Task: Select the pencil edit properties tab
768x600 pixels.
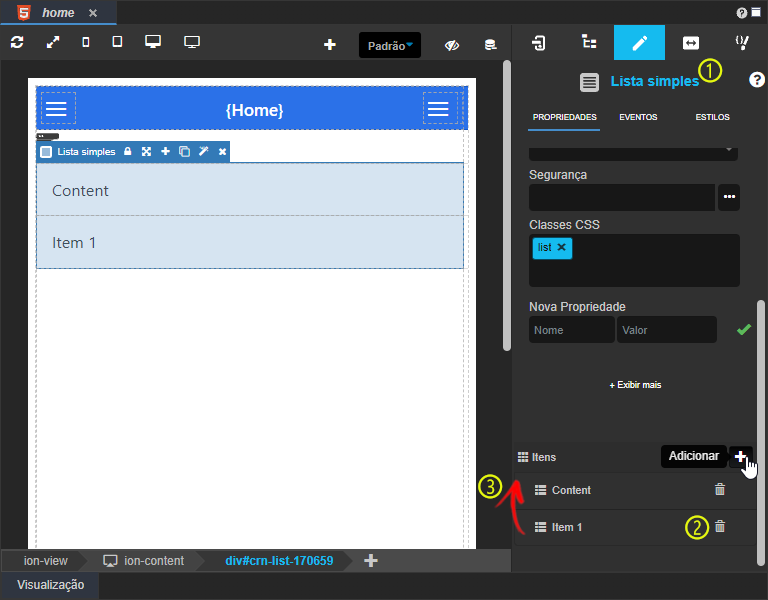Action: 639,43
